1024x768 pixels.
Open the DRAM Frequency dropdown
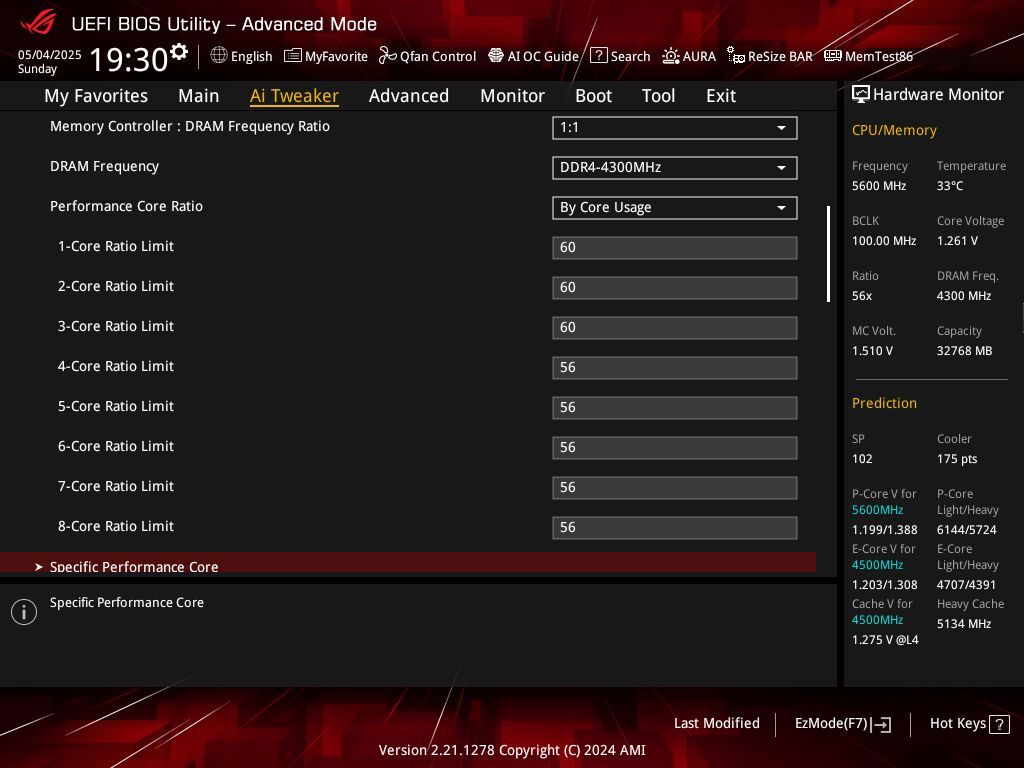coord(675,168)
